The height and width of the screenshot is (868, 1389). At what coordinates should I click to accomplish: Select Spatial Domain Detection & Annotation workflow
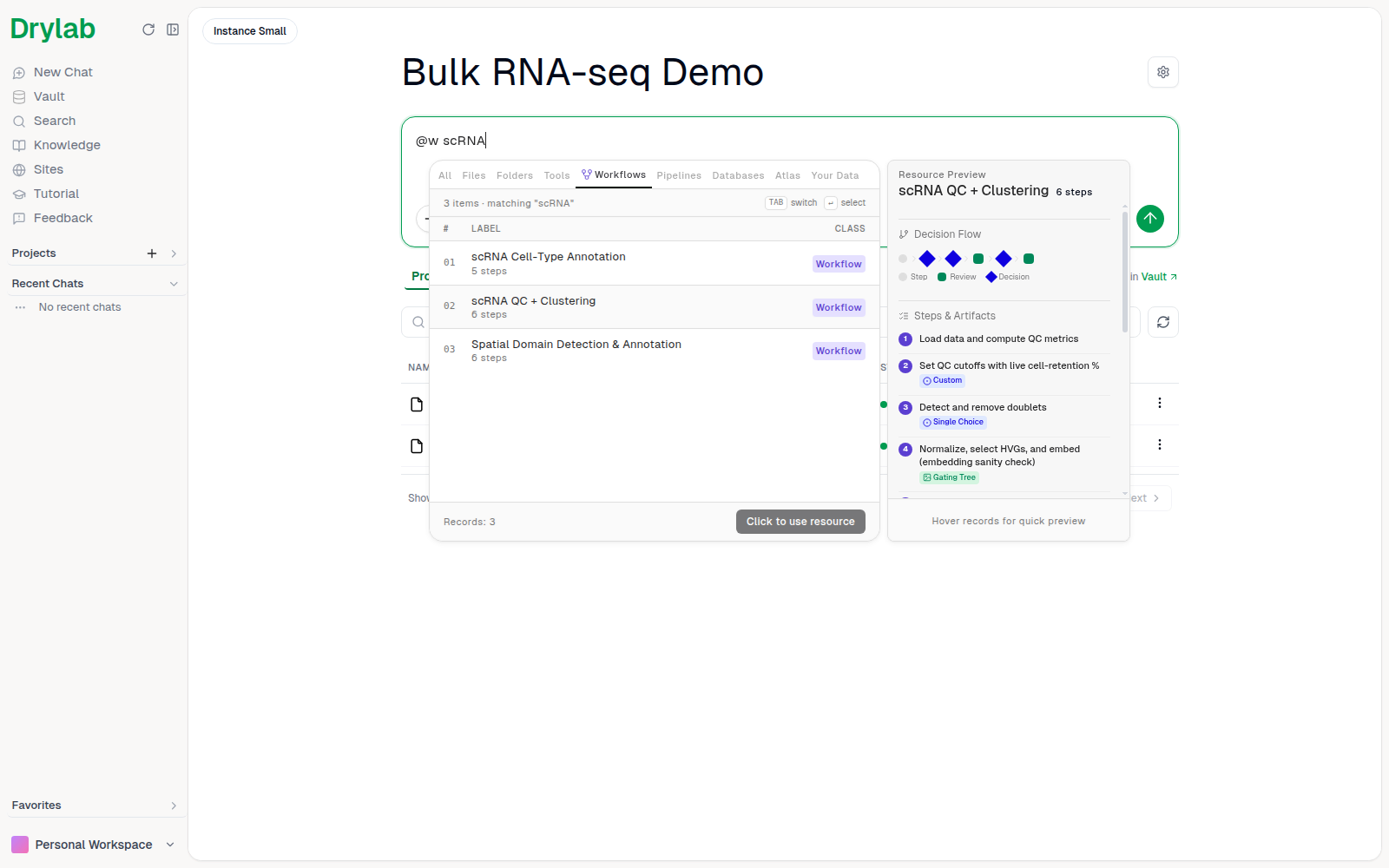pos(655,350)
